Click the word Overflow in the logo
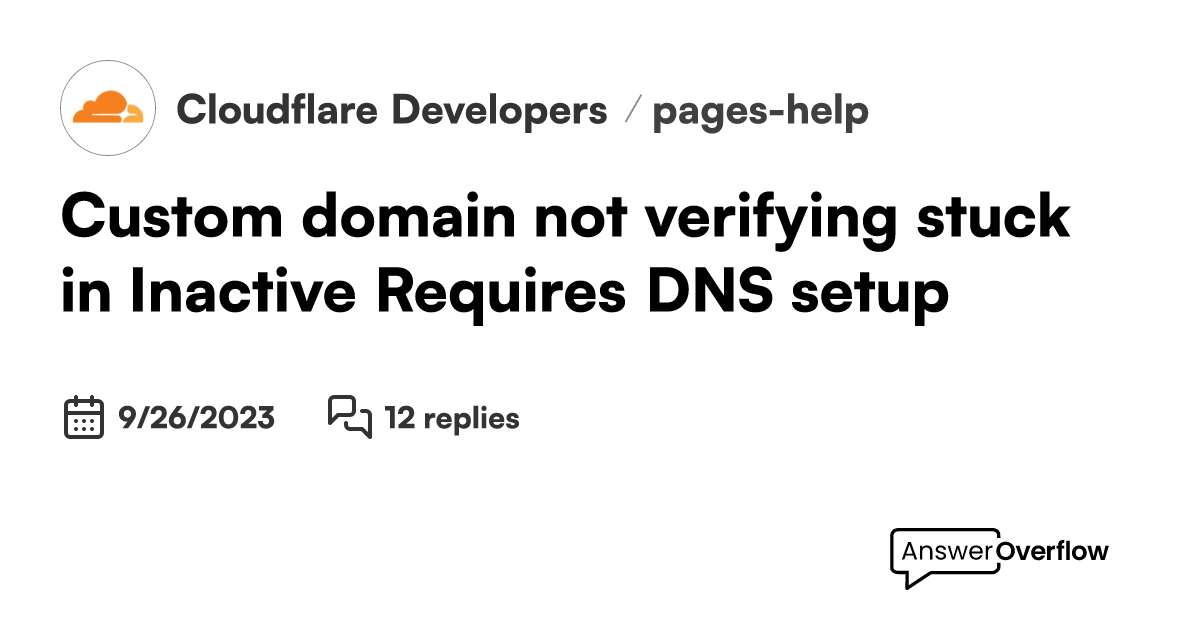The height and width of the screenshot is (630, 1200). point(1053,551)
